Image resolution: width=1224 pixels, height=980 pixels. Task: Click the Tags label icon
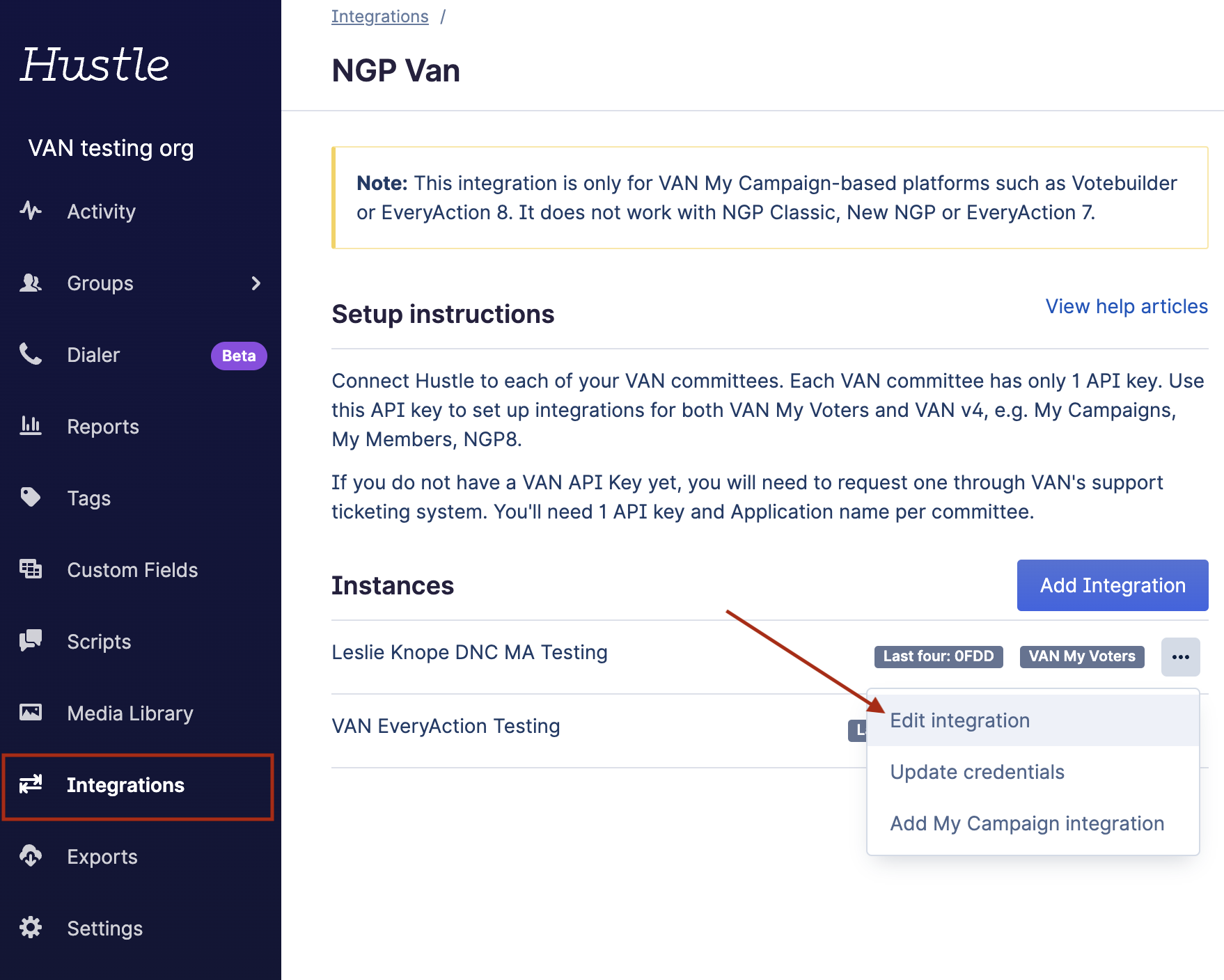pyautogui.click(x=31, y=497)
